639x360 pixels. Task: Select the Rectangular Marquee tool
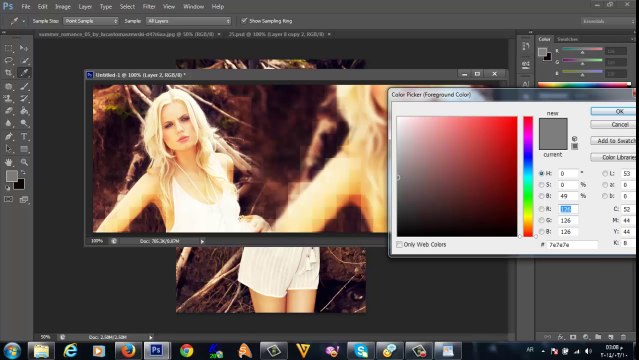click(8, 48)
